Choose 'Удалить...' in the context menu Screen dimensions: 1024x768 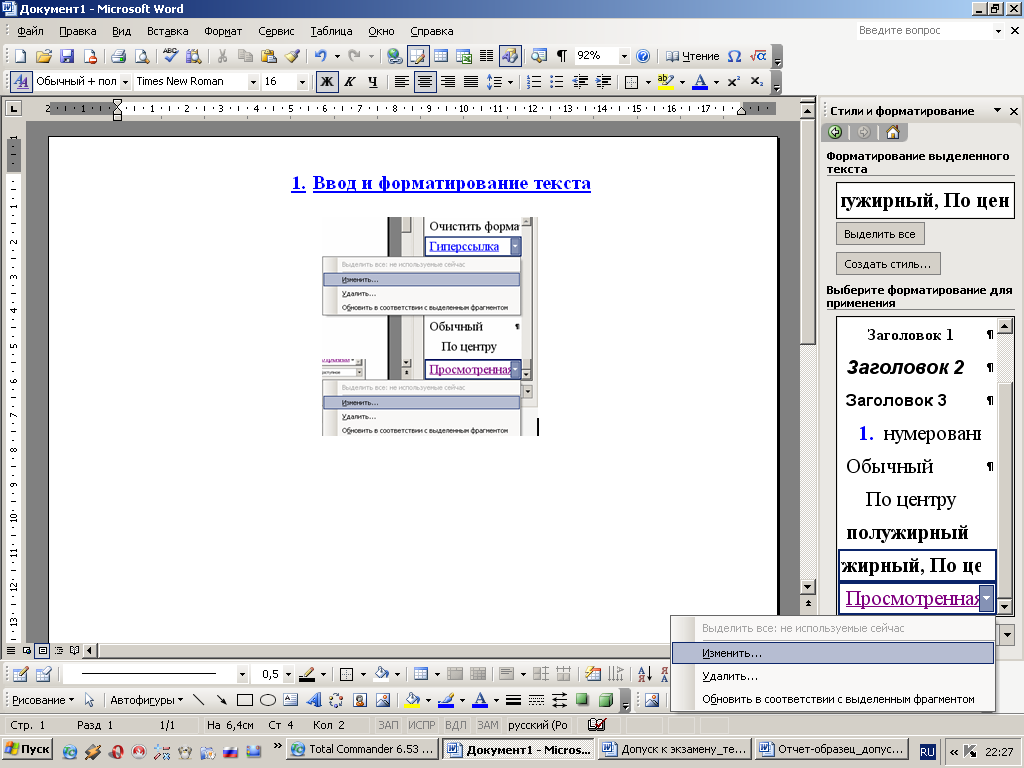(x=833, y=676)
